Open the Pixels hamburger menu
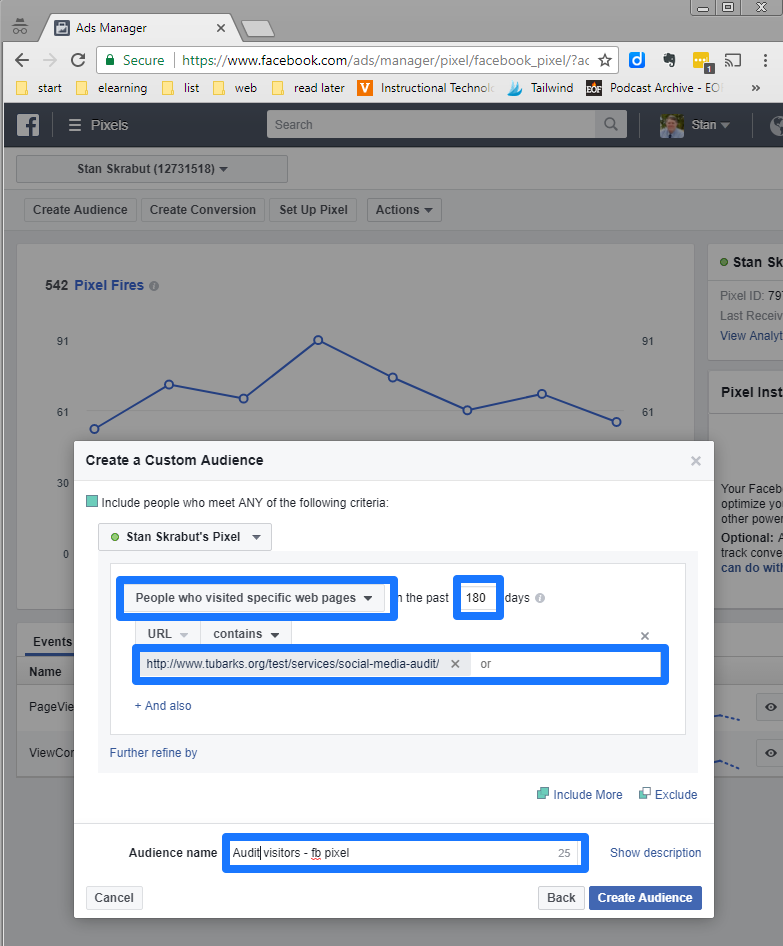Viewport: 783px width, 946px height. (75, 125)
